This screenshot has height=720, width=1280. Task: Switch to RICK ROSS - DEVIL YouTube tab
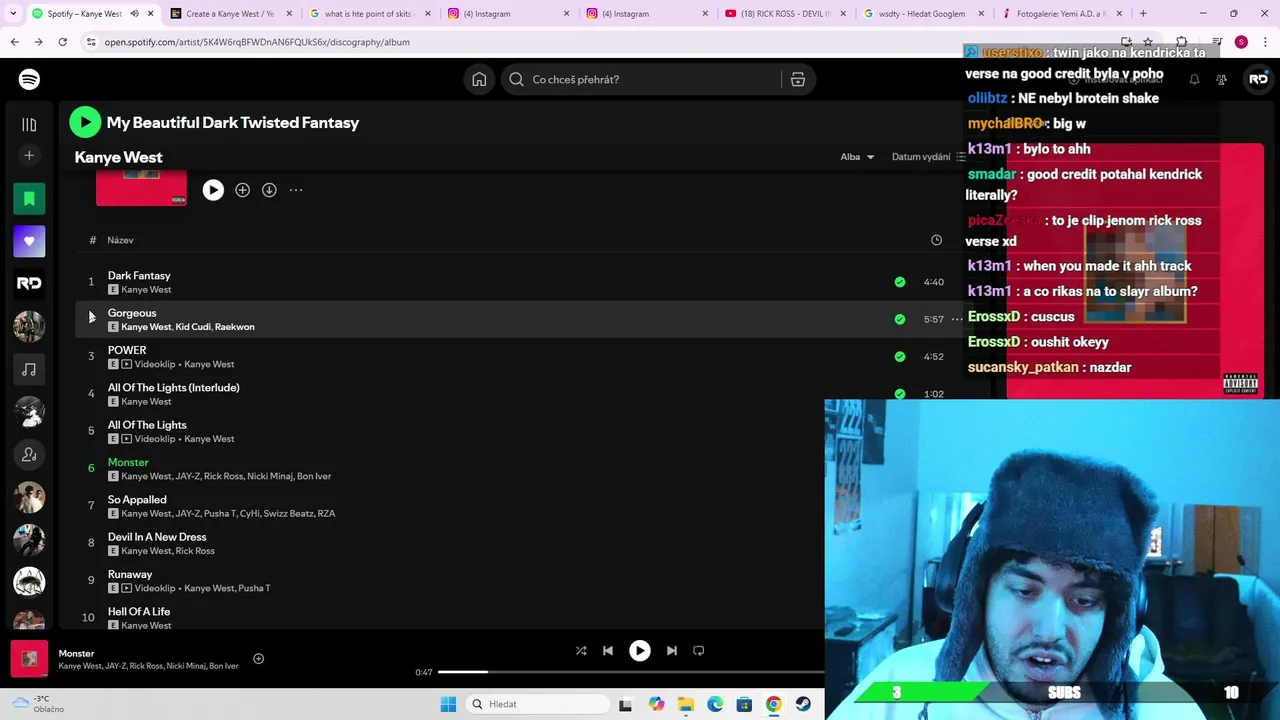point(785,14)
